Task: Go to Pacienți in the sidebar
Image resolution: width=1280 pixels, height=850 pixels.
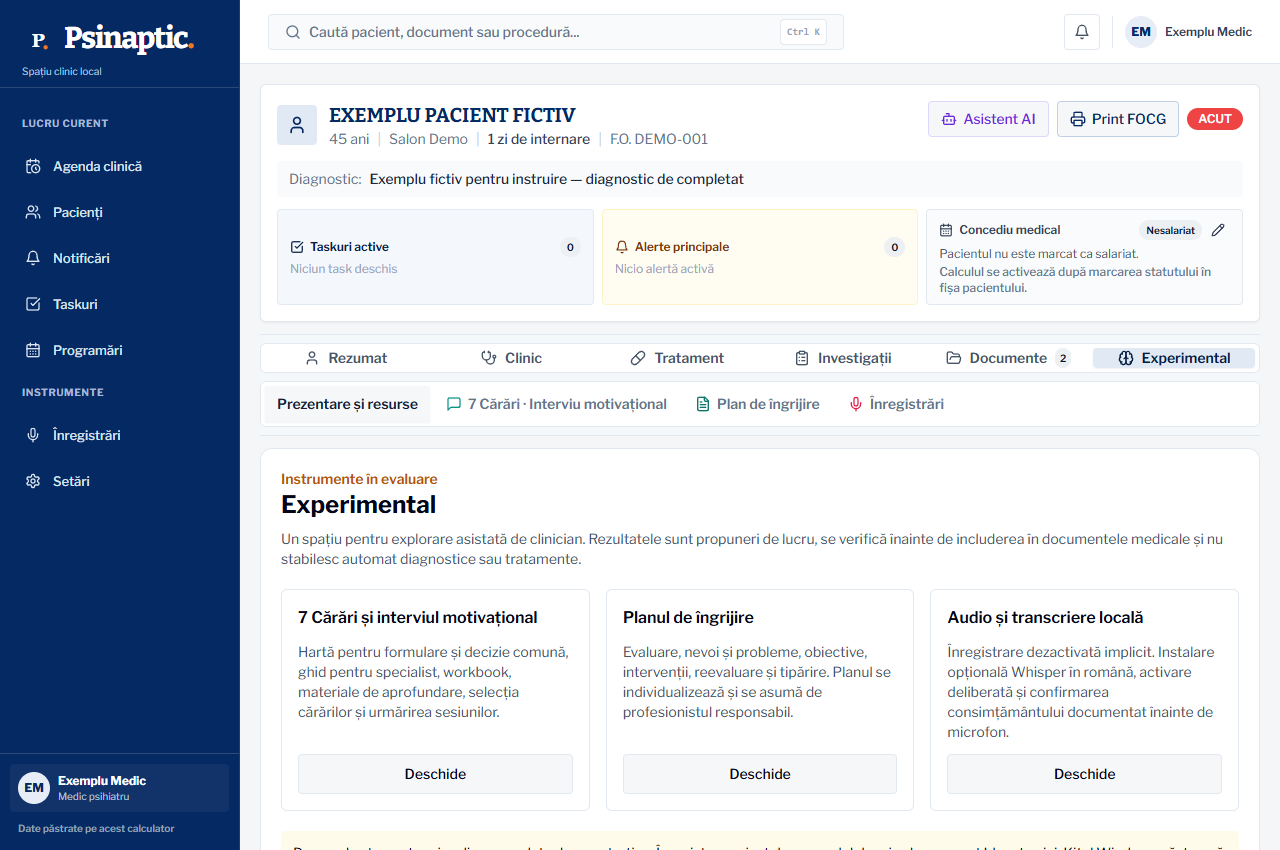Action: pos(120,212)
